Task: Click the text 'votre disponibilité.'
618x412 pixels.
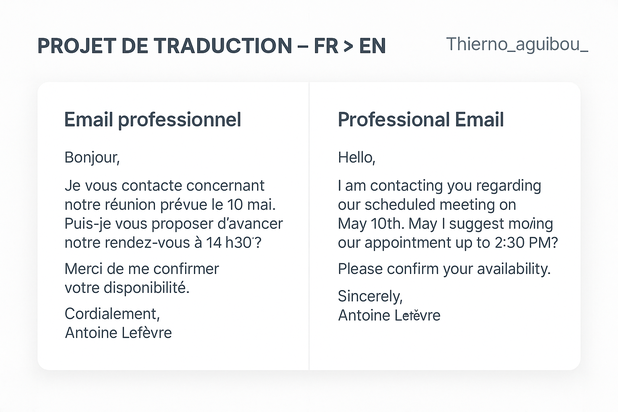Action: click(x=127, y=288)
